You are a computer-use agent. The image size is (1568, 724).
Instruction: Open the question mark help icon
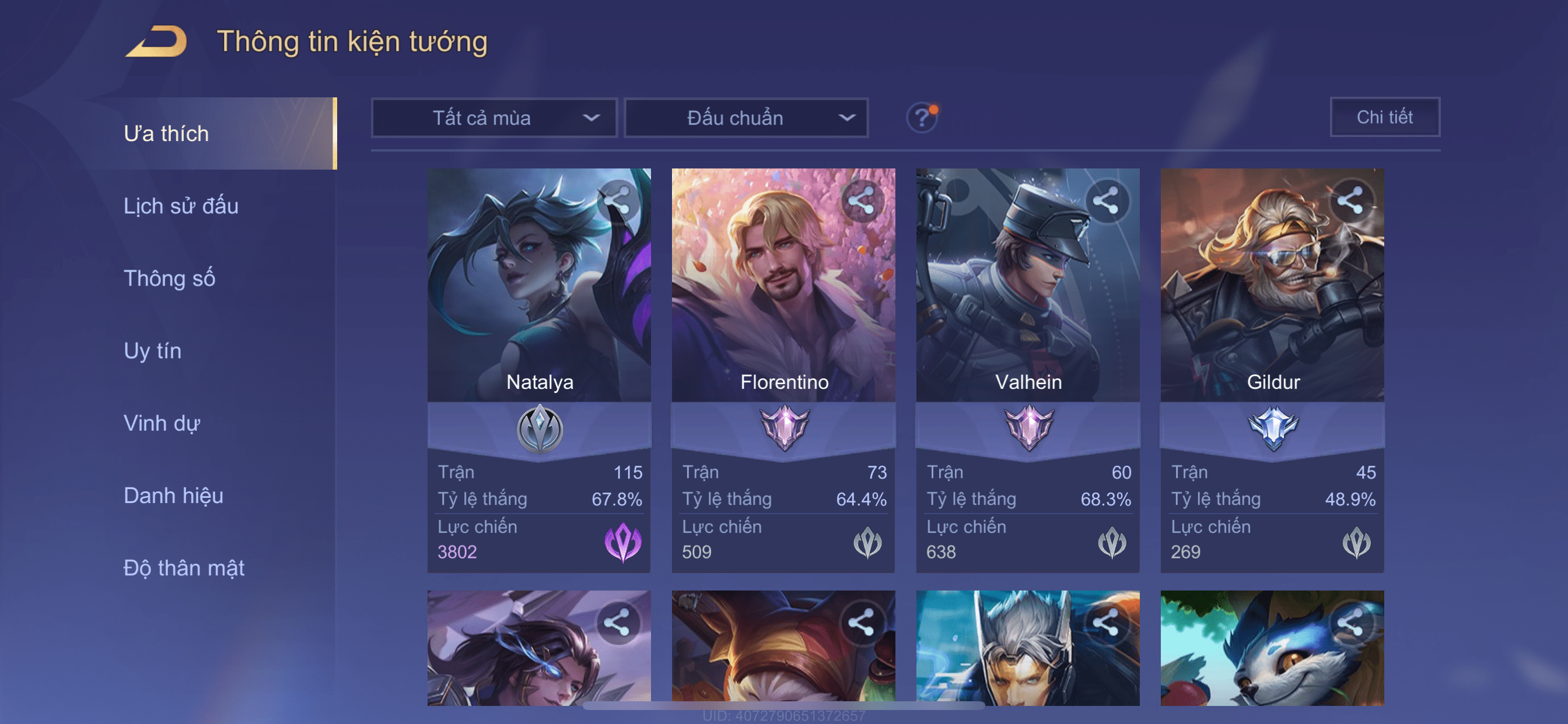click(x=922, y=117)
